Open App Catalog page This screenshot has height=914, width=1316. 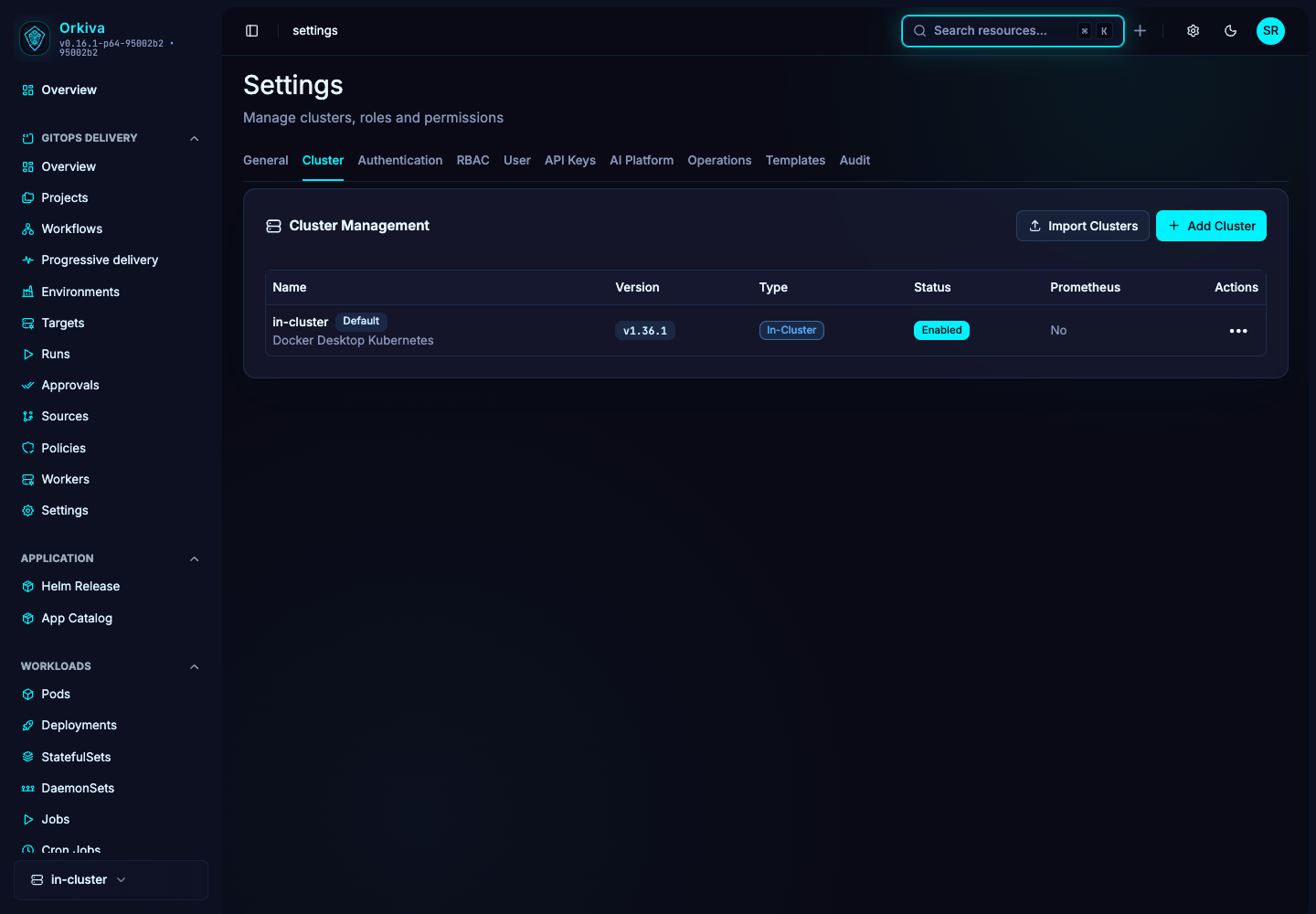[110, 618]
